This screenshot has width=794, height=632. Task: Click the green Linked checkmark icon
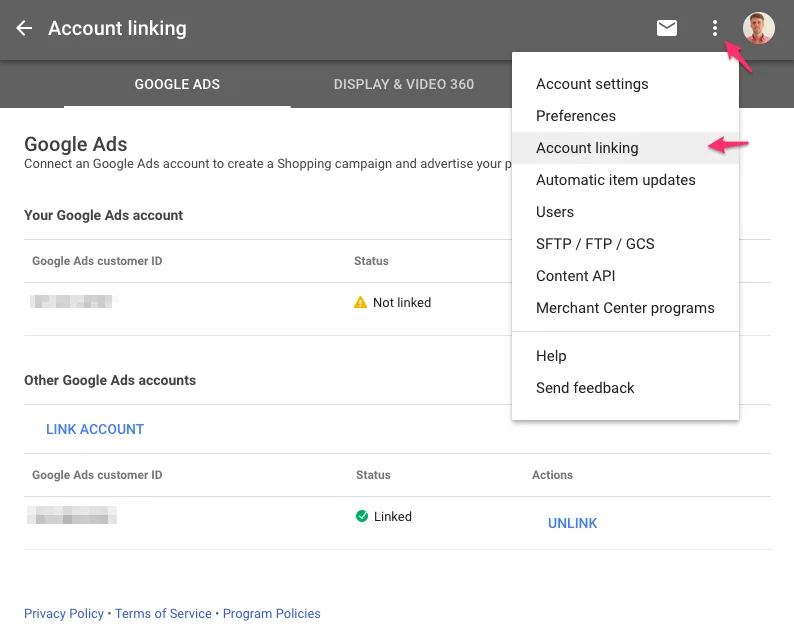(x=362, y=516)
